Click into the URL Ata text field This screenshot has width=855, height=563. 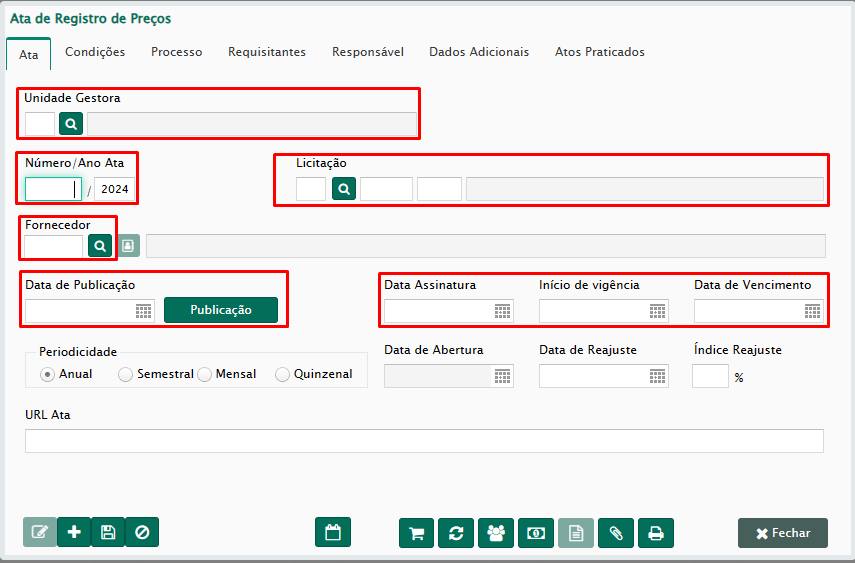pyautogui.click(x=424, y=441)
